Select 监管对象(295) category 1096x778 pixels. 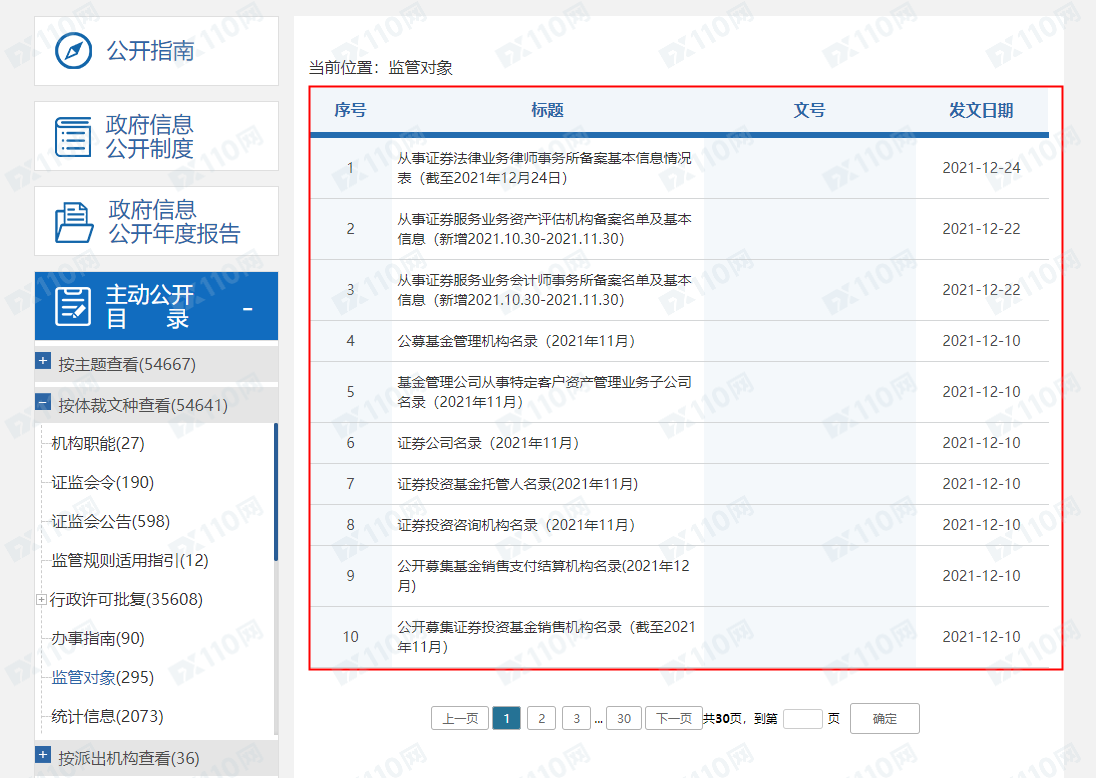point(103,677)
